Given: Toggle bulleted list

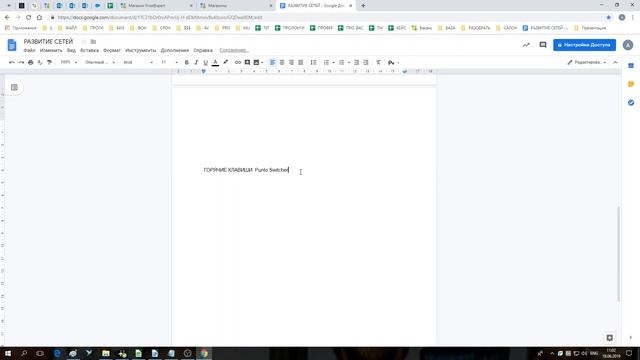Looking at the screenshot, I should 342,62.
